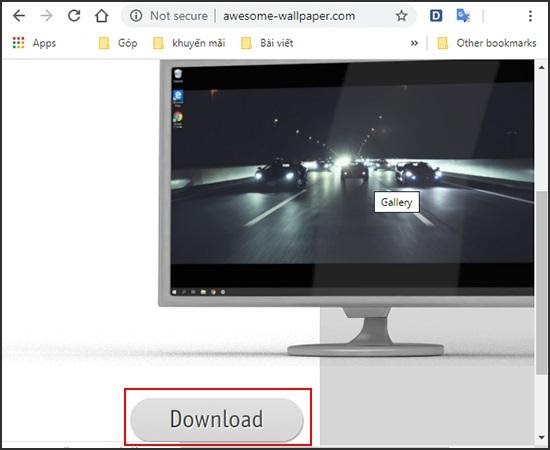Open the browser home page
550x450 pixels.
coord(102,16)
